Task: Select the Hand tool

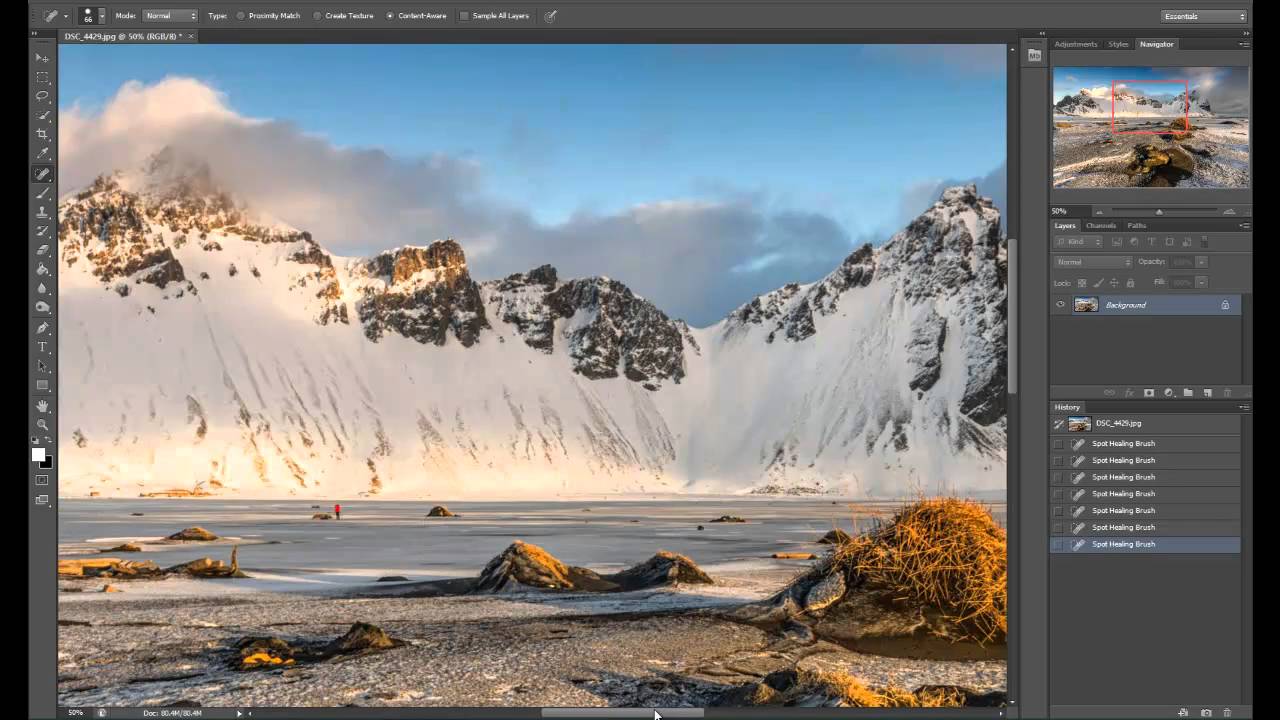Action: pos(42,406)
